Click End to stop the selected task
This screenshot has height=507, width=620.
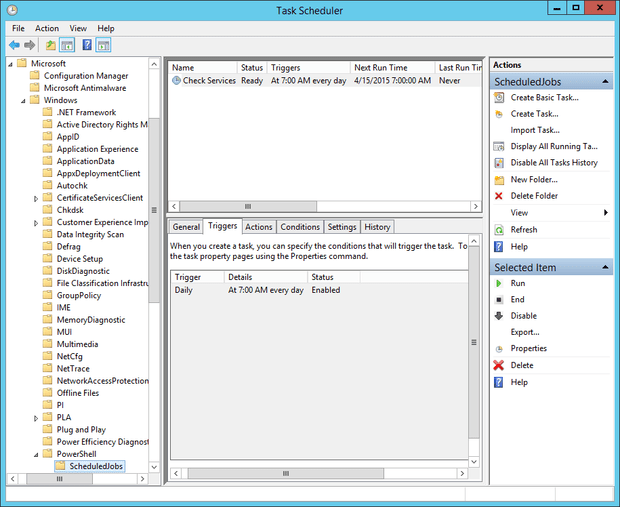[x=517, y=299]
